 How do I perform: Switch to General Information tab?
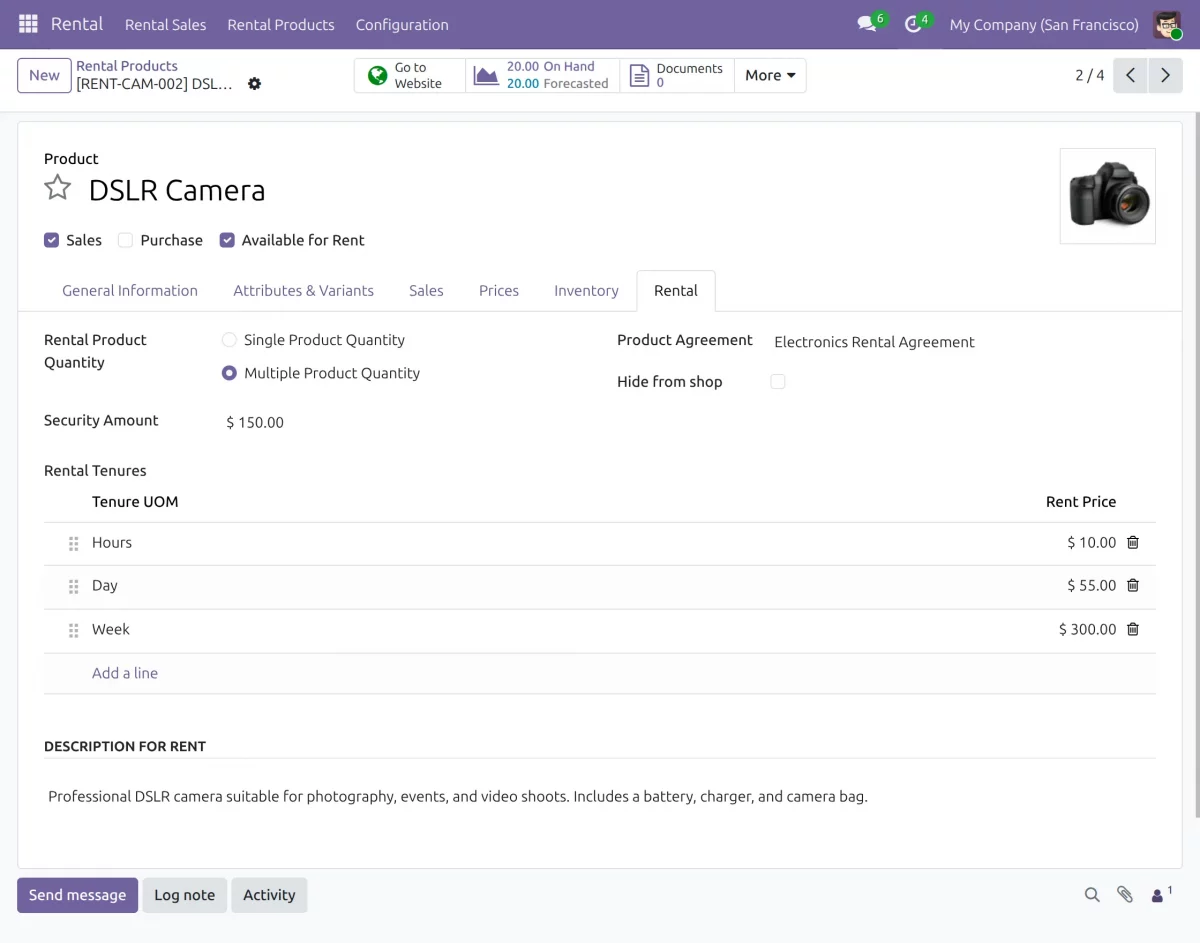point(130,290)
